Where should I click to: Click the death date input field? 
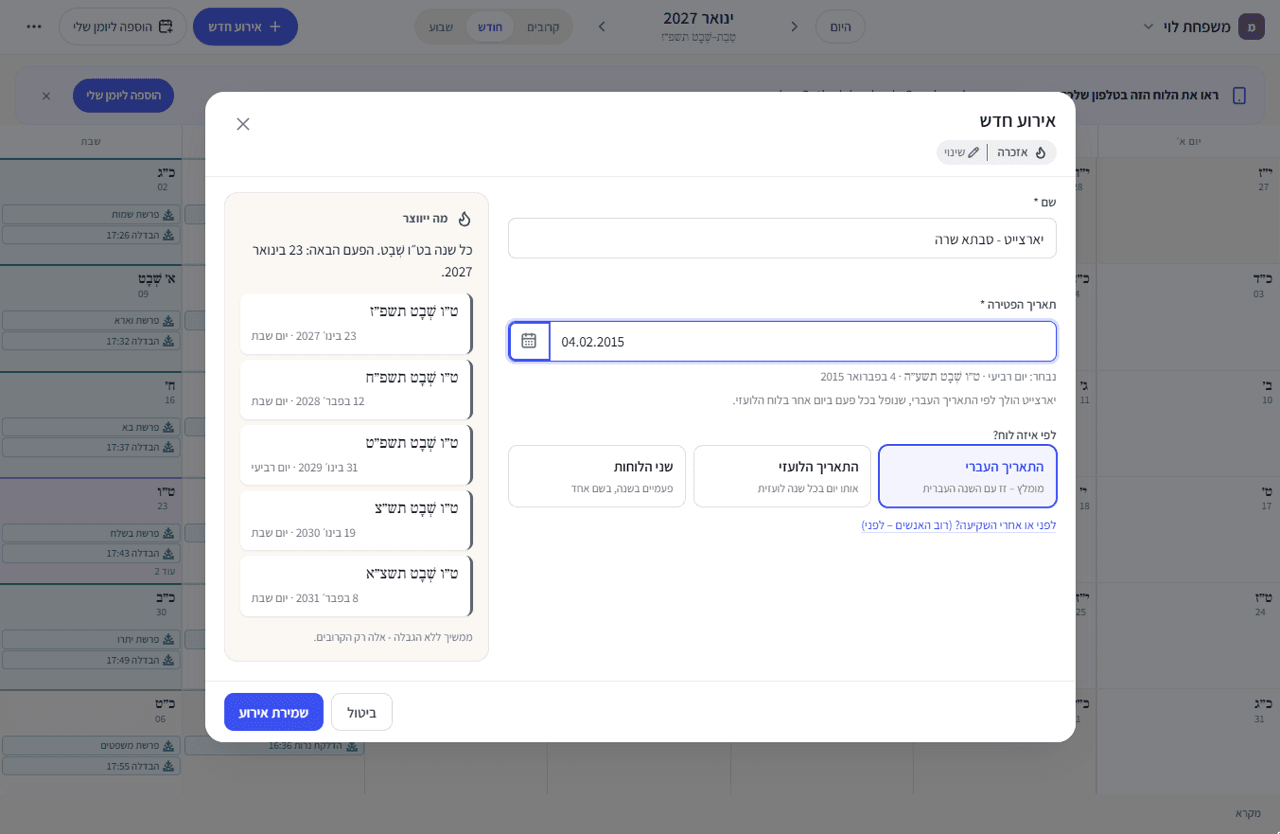coord(803,341)
